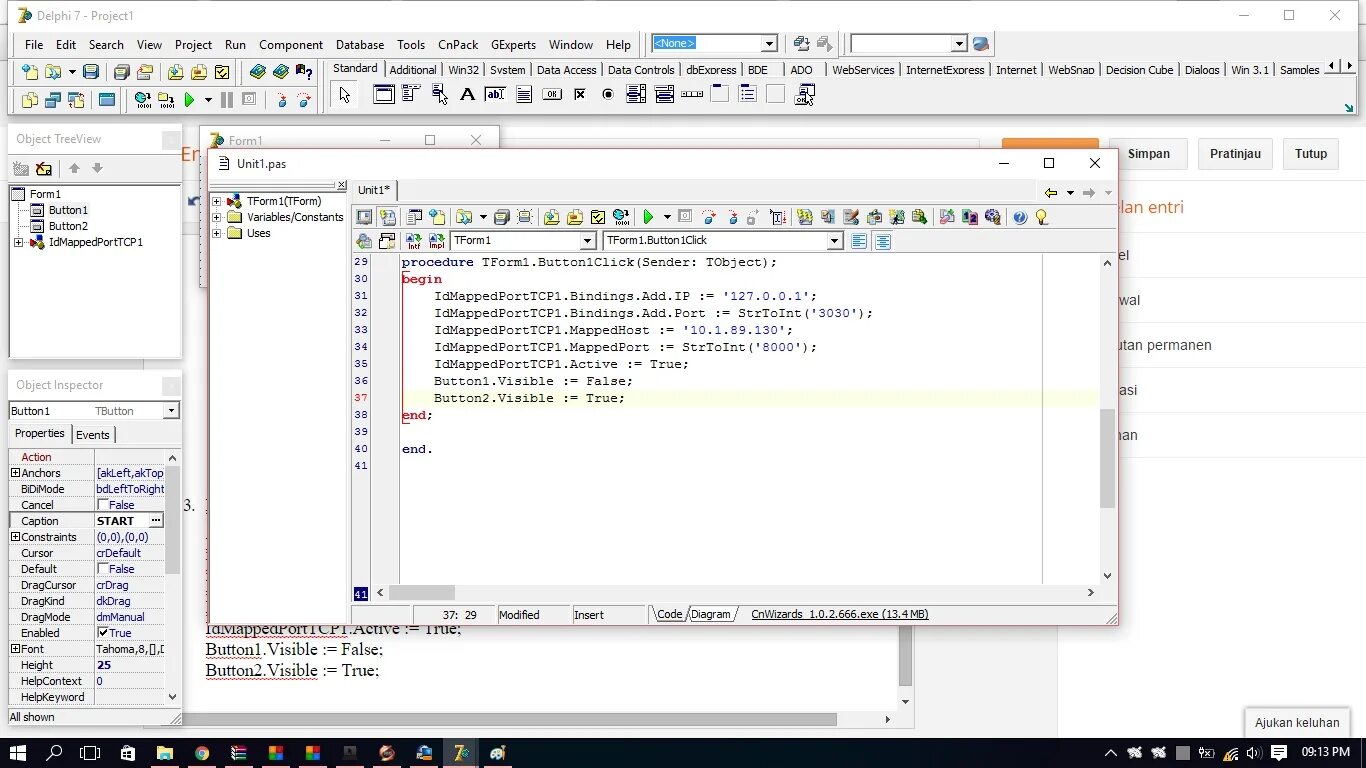The width and height of the screenshot is (1366, 768).
Task: Open the TForm1 class dropdown in editor
Action: [588, 241]
